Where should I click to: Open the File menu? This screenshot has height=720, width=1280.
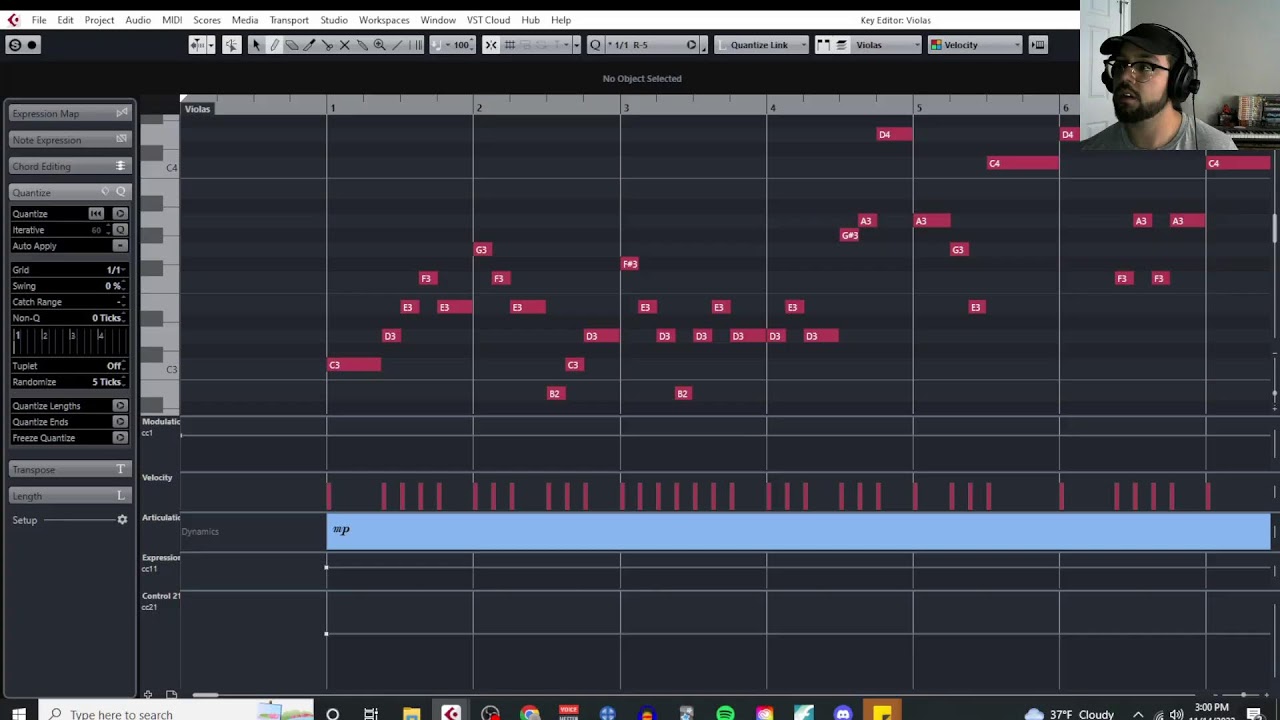pos(39,20)
